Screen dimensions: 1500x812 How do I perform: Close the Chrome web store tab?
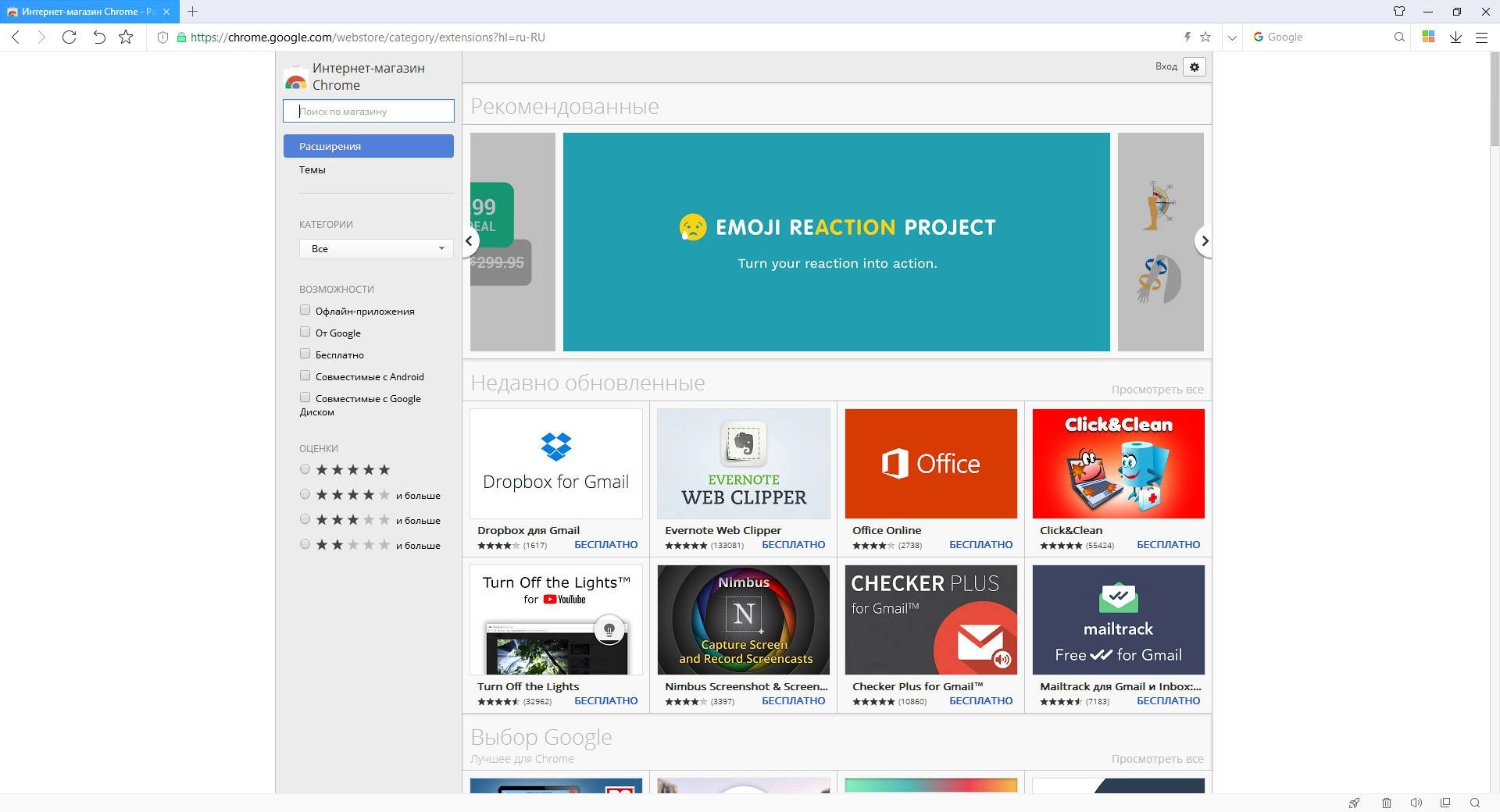pos(166,12)
